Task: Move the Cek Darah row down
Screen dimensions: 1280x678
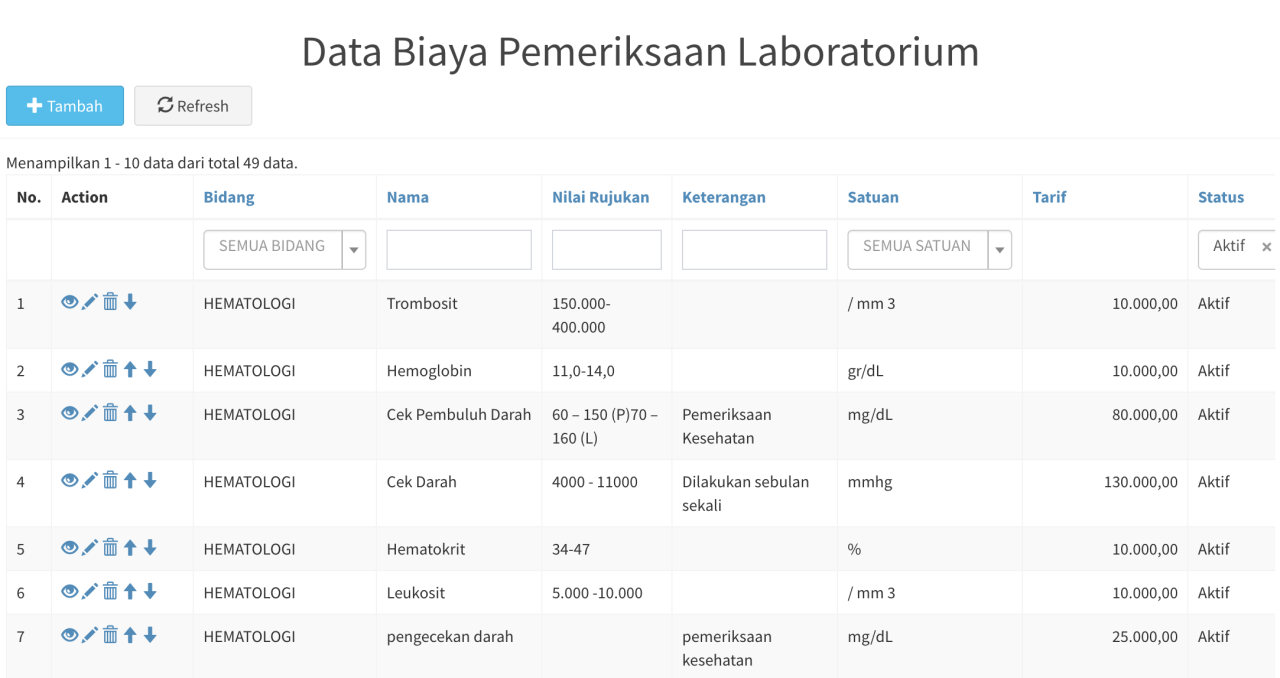Action: (150, 480)
